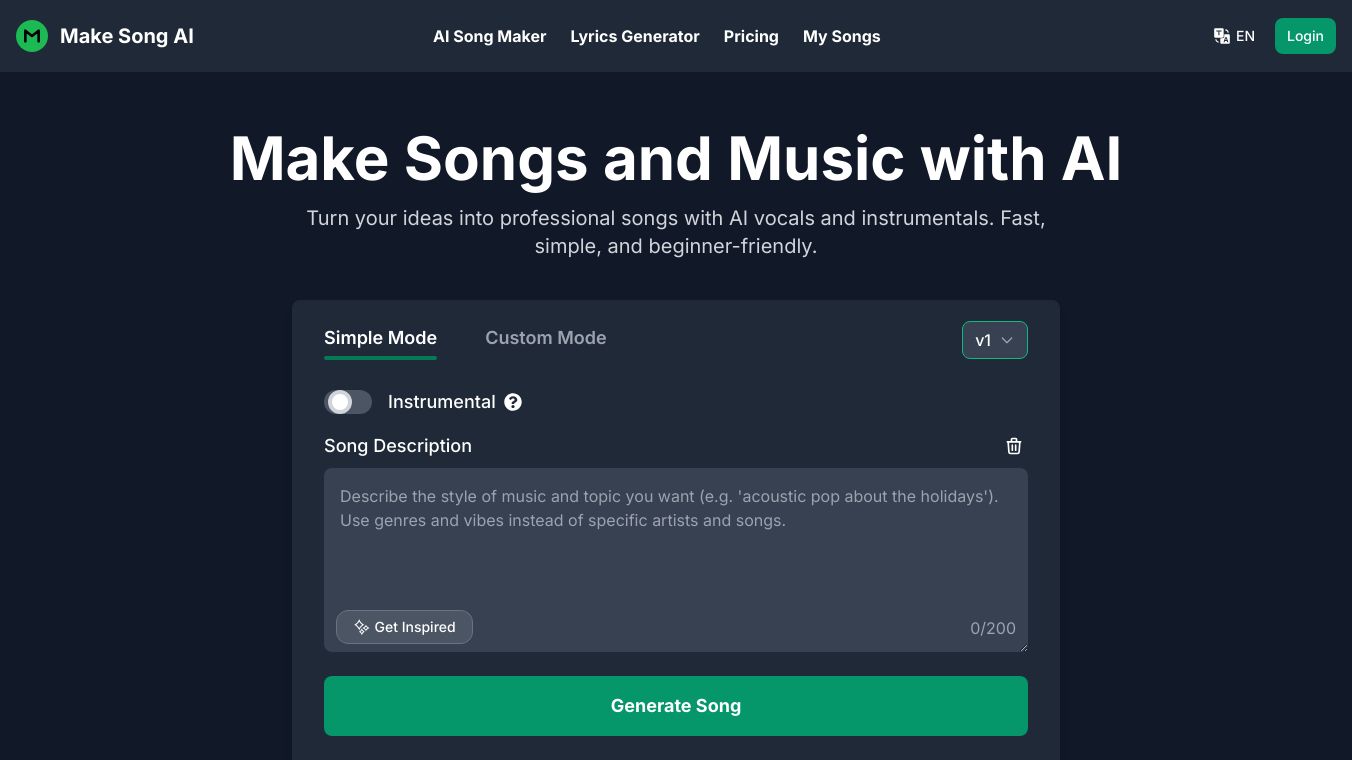Click the Instrumental help question mark icon

pyautogui.click(x=513, y=402)
